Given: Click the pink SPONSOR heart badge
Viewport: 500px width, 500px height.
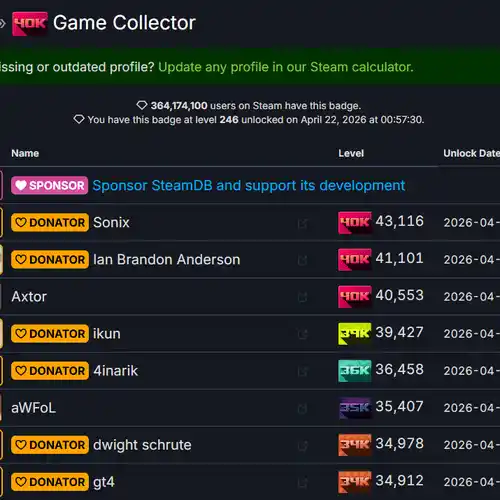Looking at the screenshot, I should [x=50, y=185].
